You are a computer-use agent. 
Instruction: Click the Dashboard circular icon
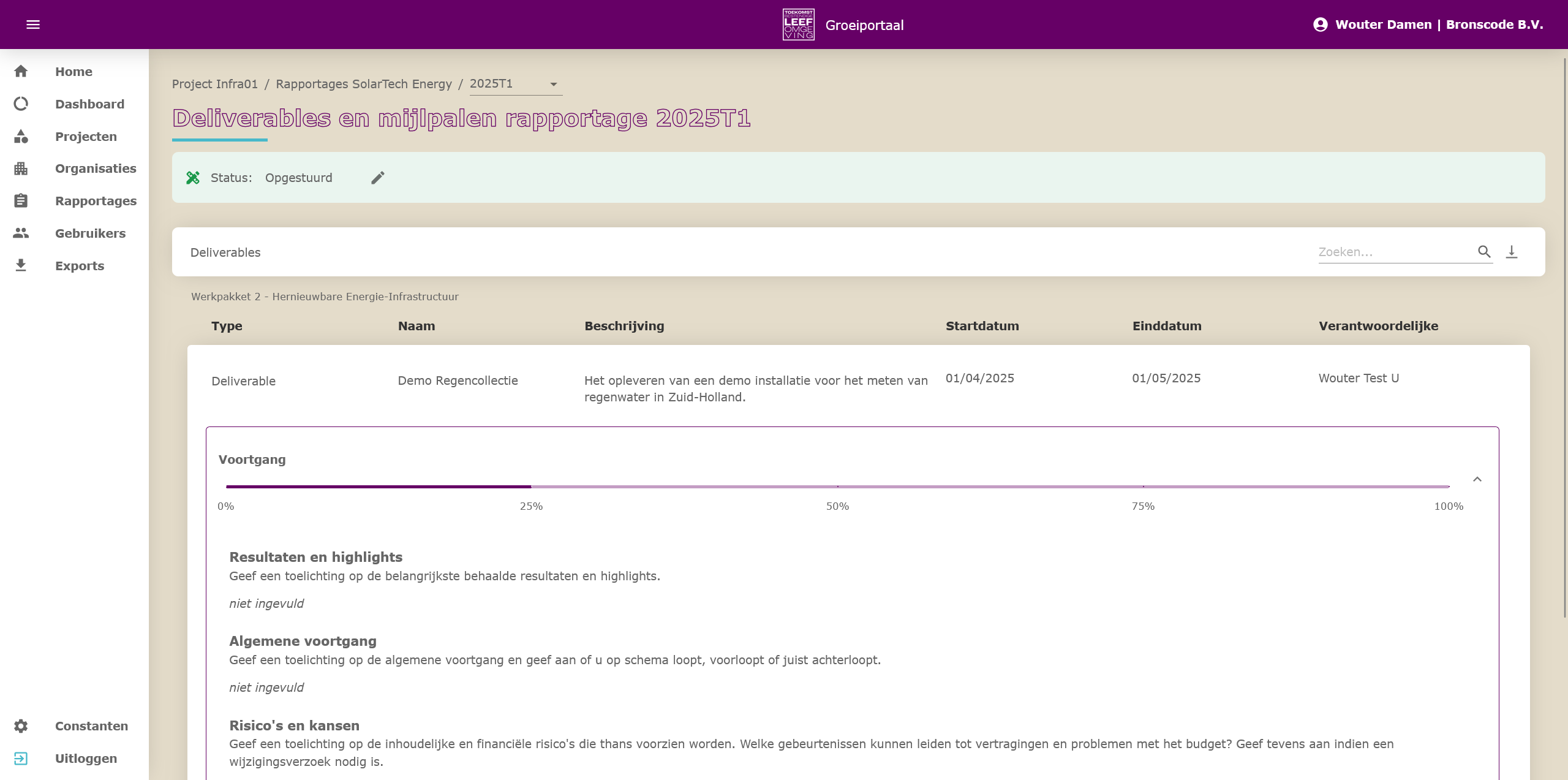pyautogui.click(x=21, y=104)
